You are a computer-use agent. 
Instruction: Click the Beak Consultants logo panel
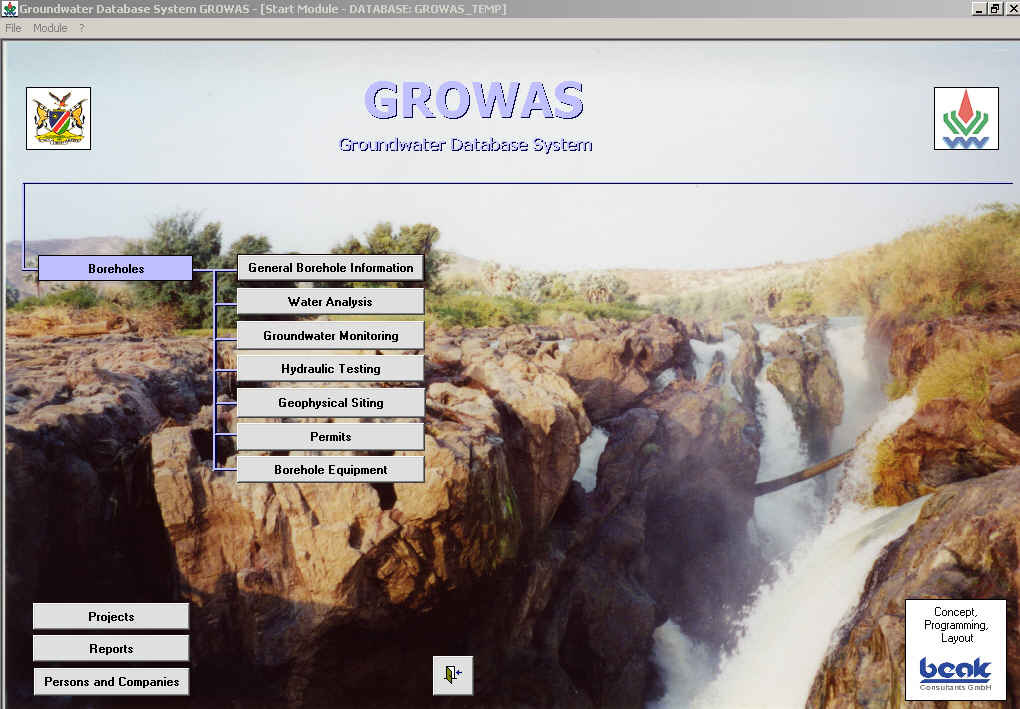click(954, 650)
